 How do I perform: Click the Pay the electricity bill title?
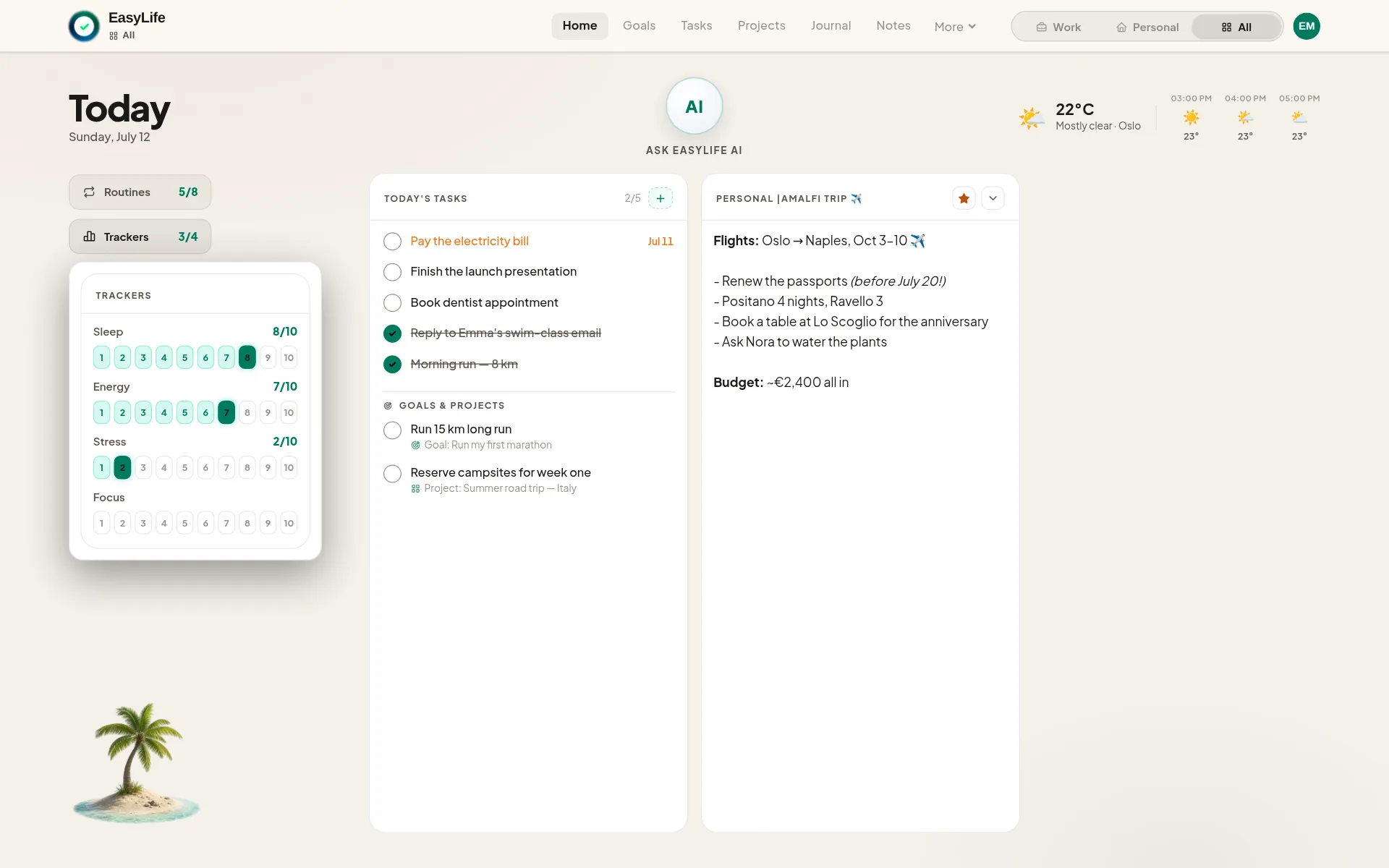click(x=470, y=241)
